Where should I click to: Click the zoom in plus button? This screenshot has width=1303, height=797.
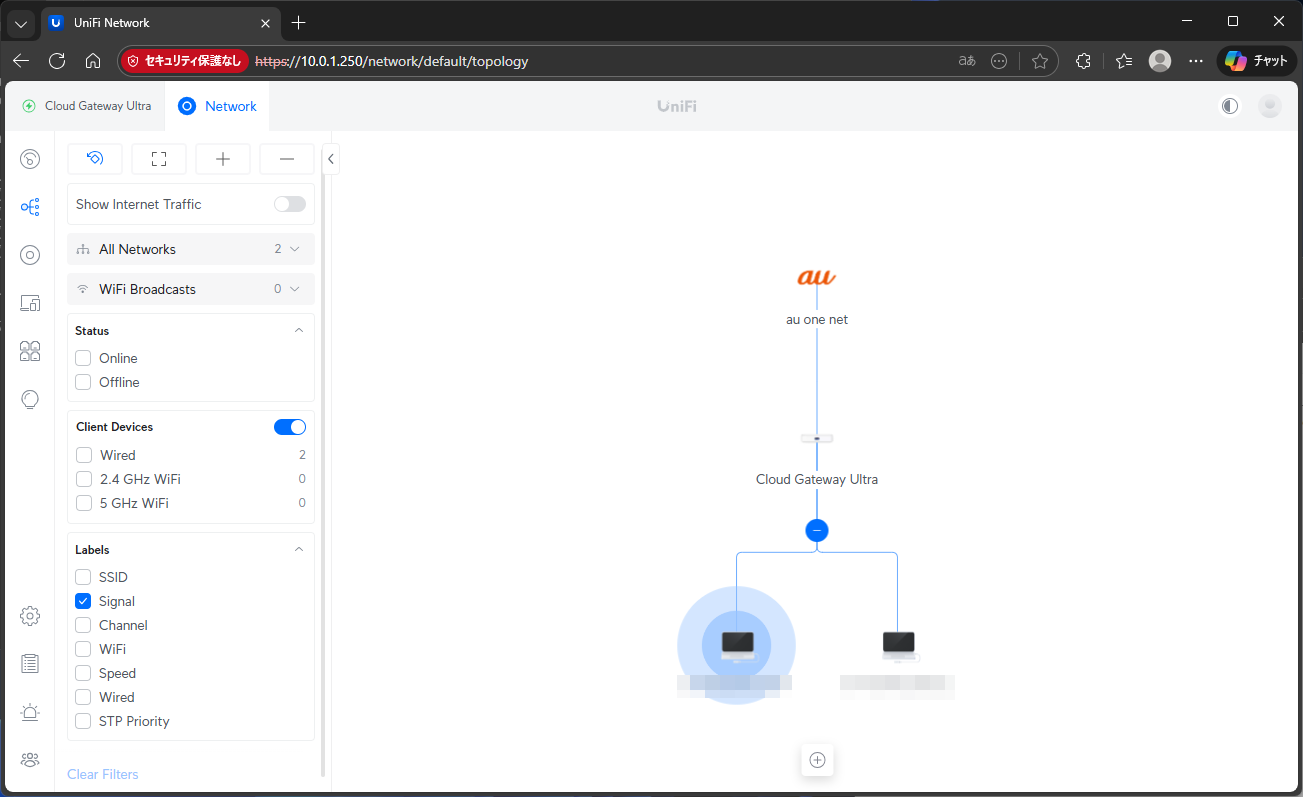click(x=223, y=159)
